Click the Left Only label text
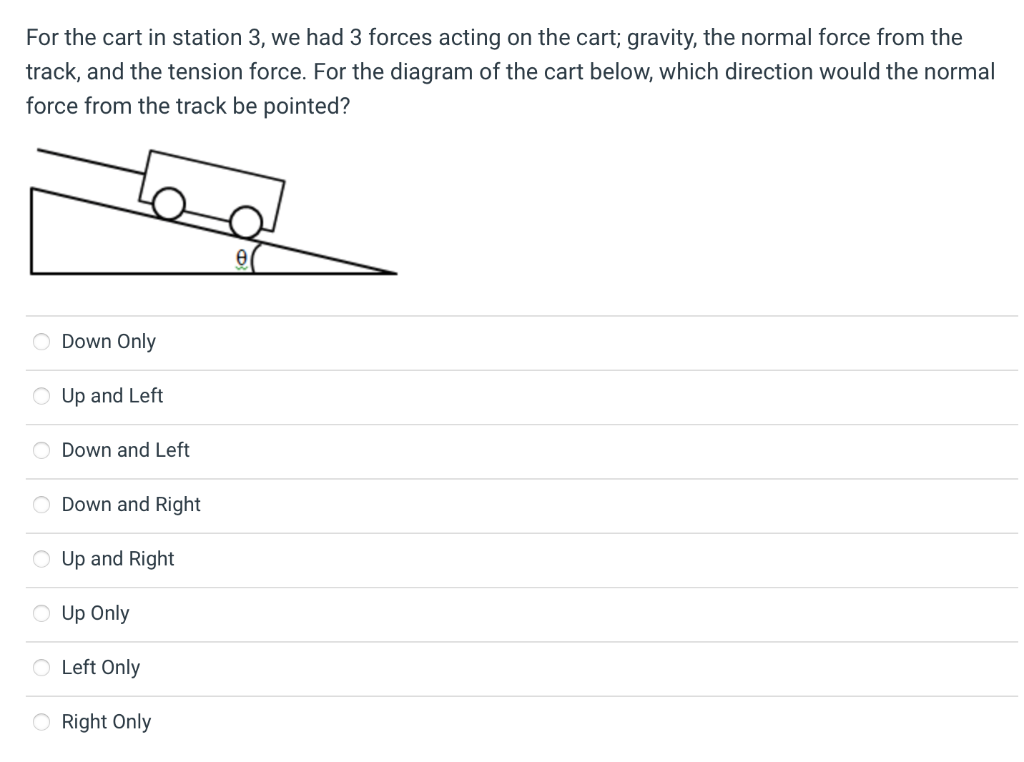The image size is (1024, 762). pyautogui.click(x=100, y=667)
